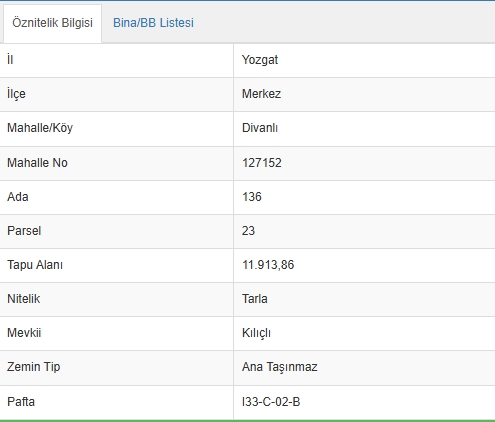The height and width of the screenshot is (422, 495).
Task: Select the Divanlı neighborhood value
Action: [x=260, y=128]
